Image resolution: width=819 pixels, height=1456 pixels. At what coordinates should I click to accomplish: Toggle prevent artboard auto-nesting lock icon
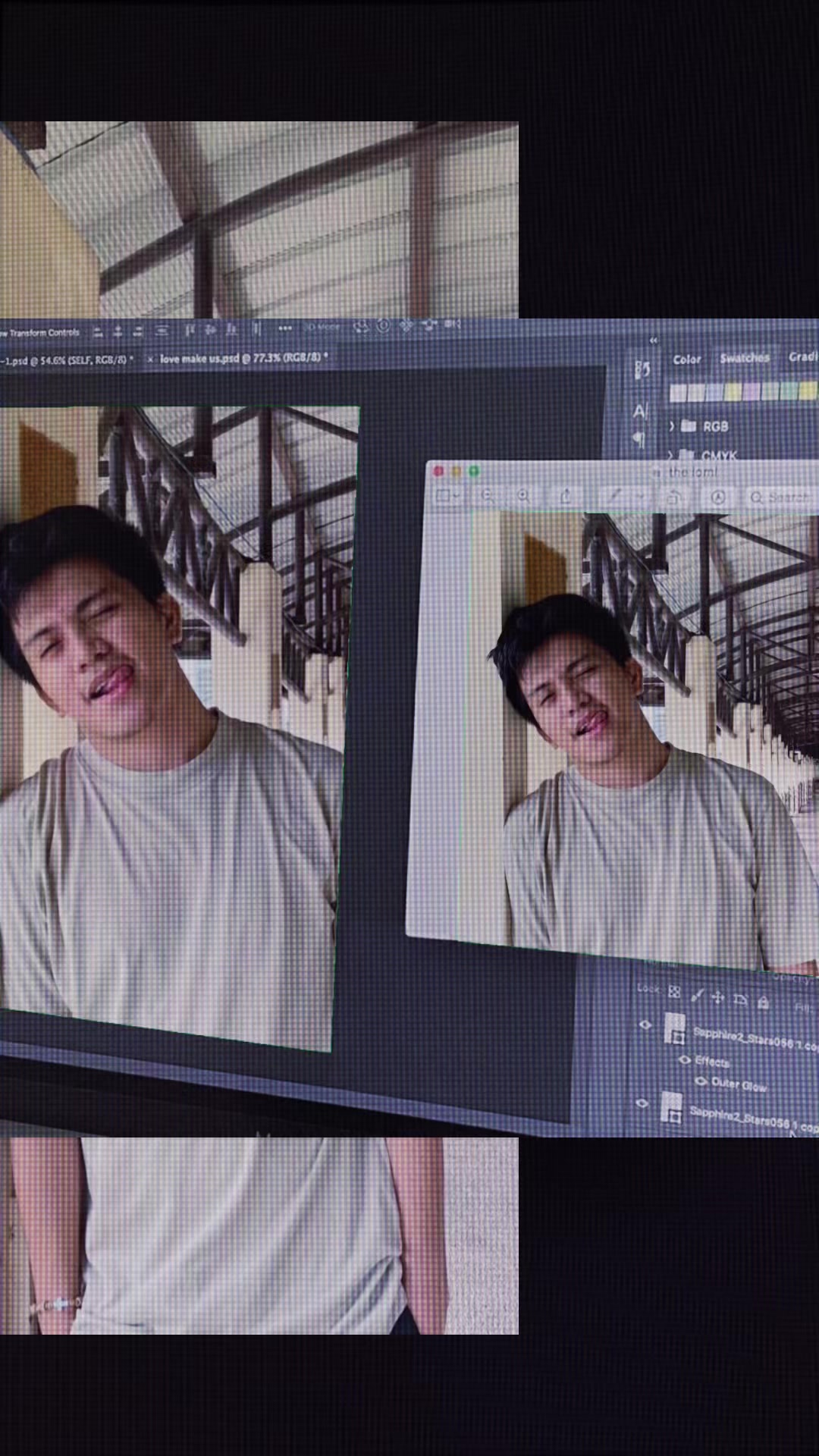click(x=740, y=999)
